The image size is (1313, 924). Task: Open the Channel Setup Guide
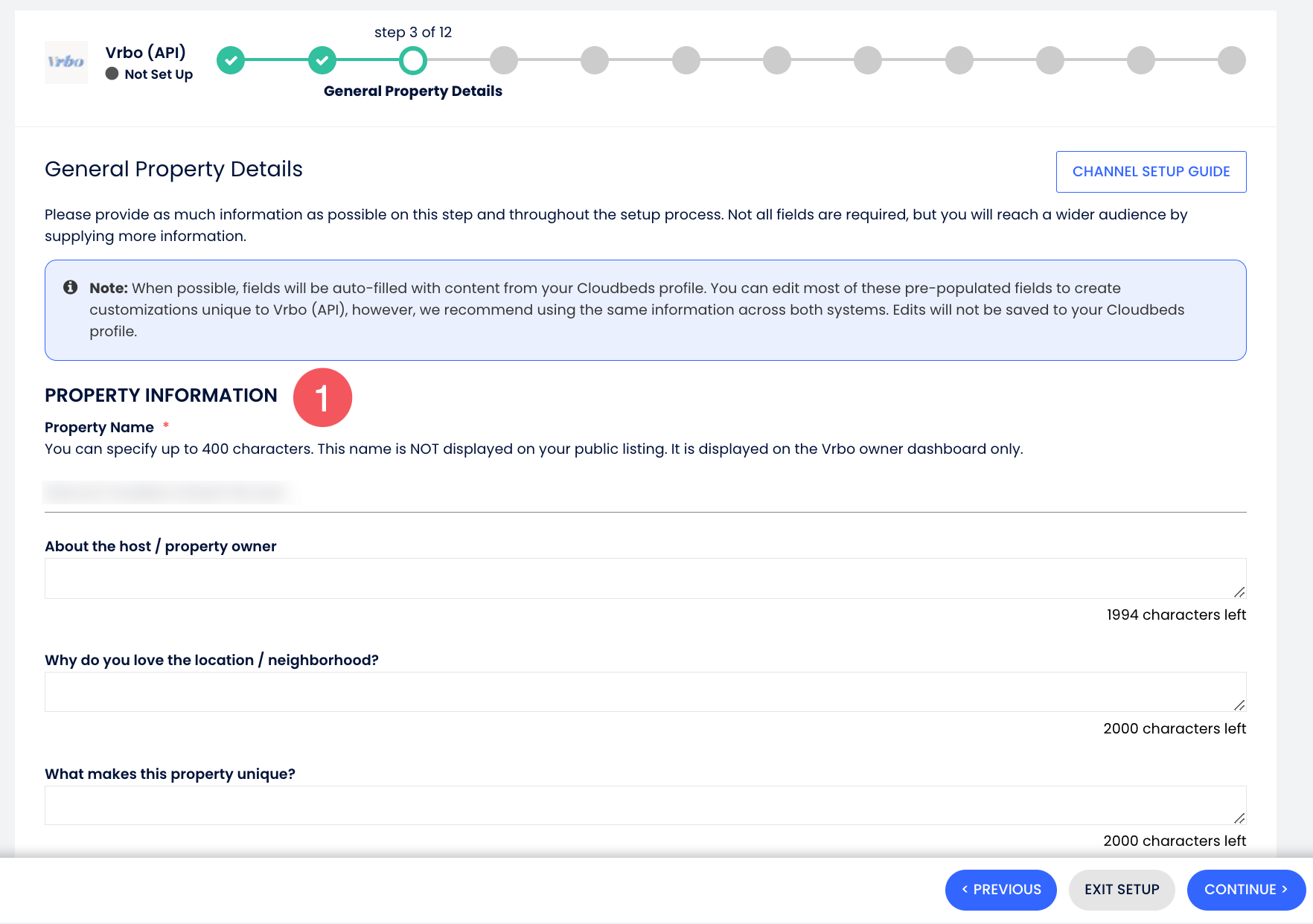pyautogui.click(x=1151, y=172)
